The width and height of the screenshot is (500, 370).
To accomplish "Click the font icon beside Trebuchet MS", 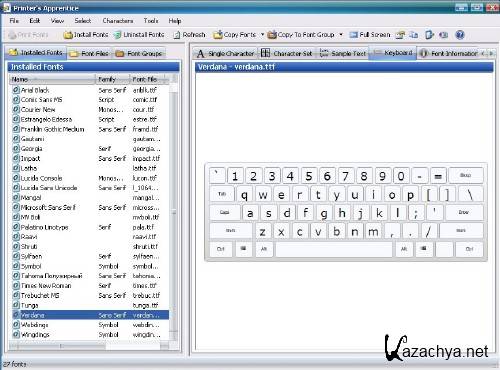I will coord(16,295).
